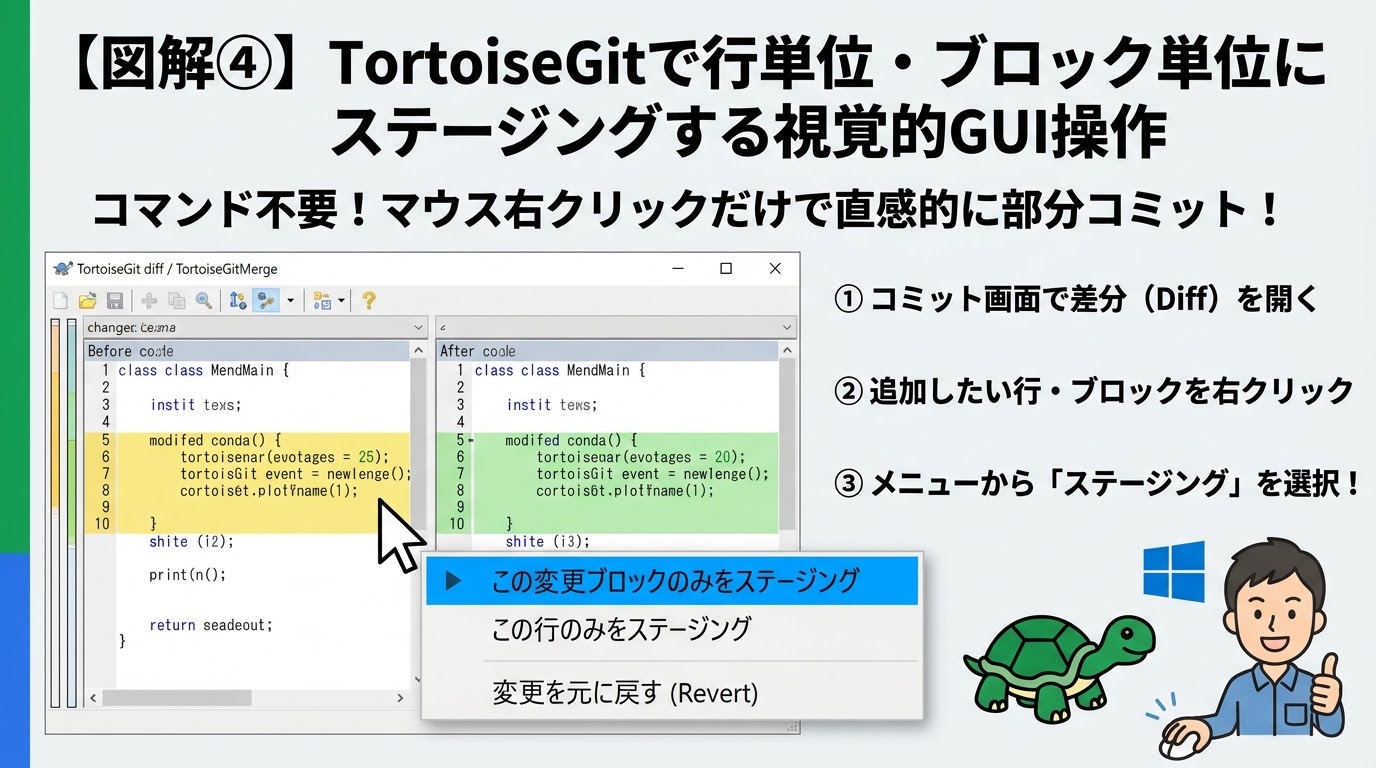
Task: Click the green turtle illustration
Action: pos(1059,667)
